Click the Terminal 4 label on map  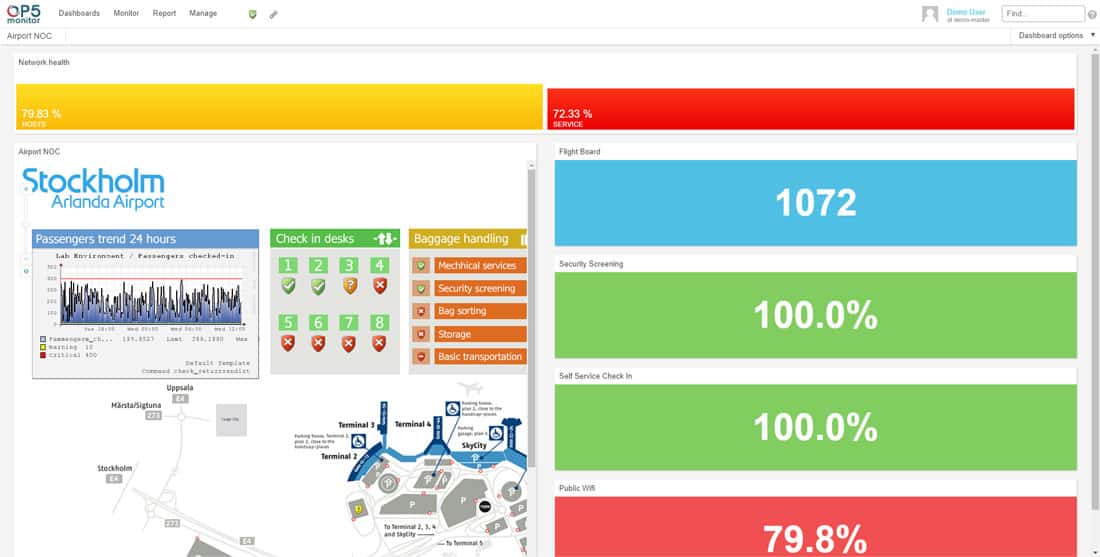[x=412, y=424]
